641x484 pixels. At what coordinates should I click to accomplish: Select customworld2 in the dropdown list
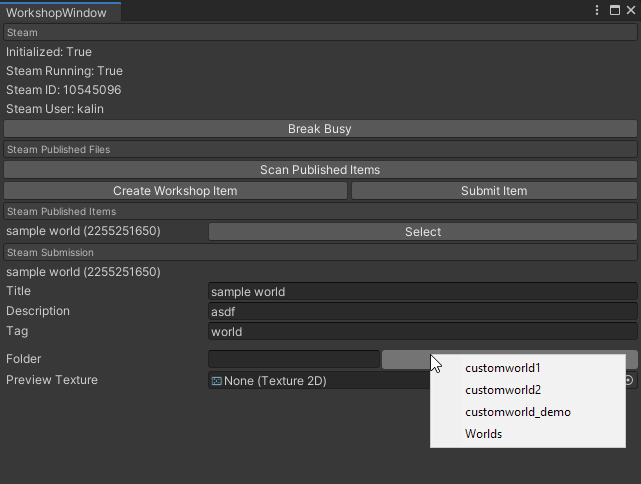502,390
